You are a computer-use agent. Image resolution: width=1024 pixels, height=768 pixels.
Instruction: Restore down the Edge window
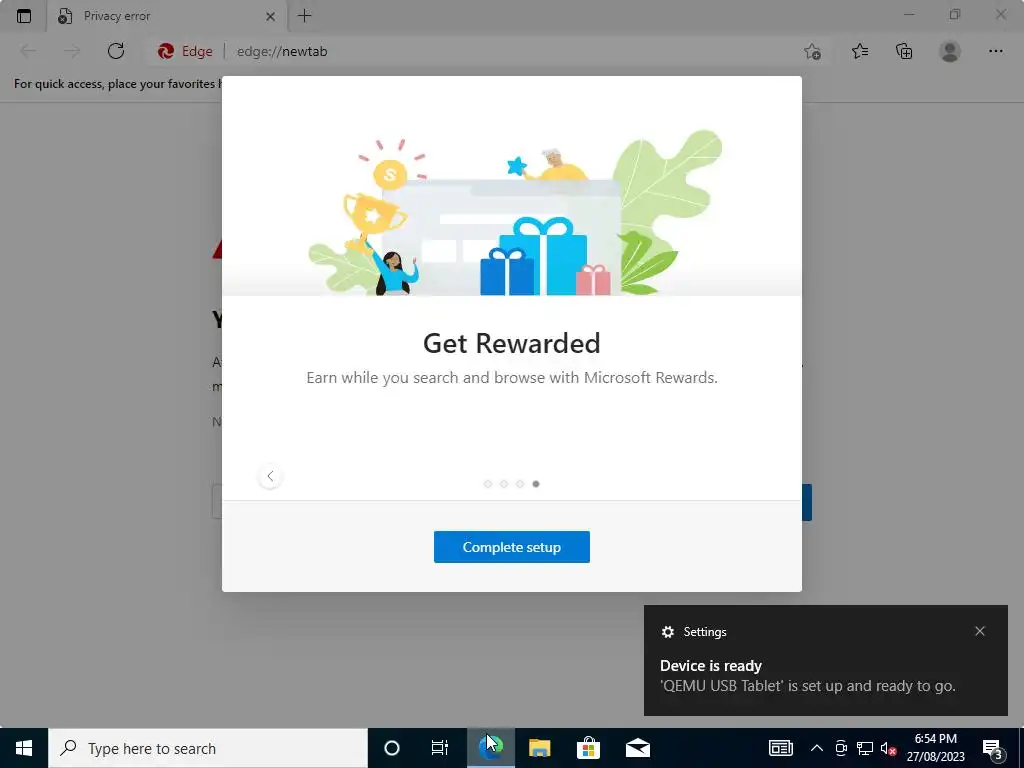[955, 14]
